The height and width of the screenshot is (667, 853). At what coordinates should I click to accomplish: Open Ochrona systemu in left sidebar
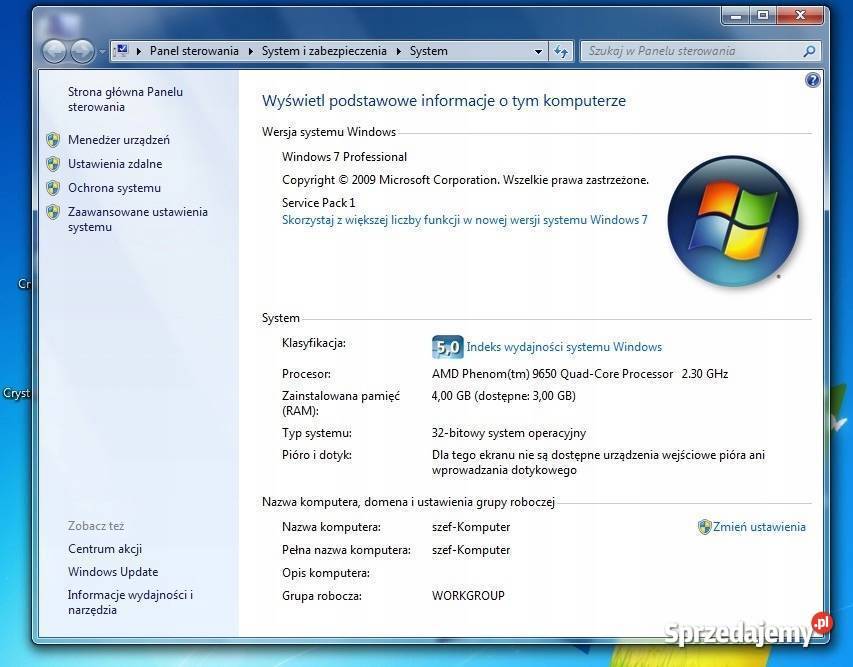114,188
